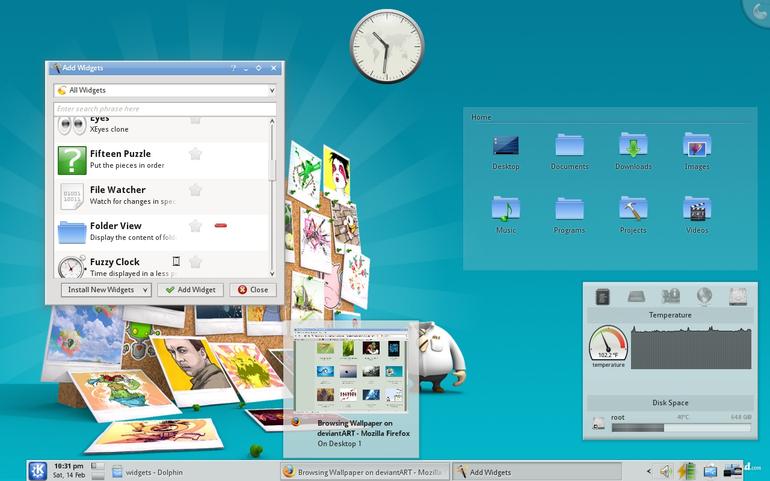This screenshot has height=481, width=770.
Task: Select the Fuzzy Clock stopwatch icon
Action: click(x=71, y=266)
